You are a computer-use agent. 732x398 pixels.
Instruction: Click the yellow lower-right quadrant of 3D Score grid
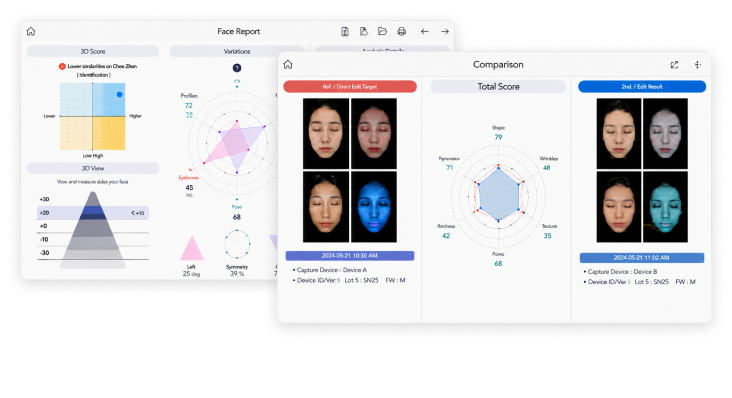tap(109, 133)
